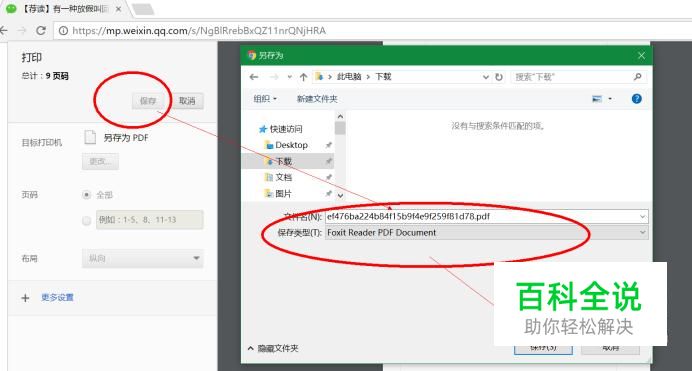The image size is (692, 371).
Task: Click the Change destination button
Action: pyautogui.click(x=100, y=161)
